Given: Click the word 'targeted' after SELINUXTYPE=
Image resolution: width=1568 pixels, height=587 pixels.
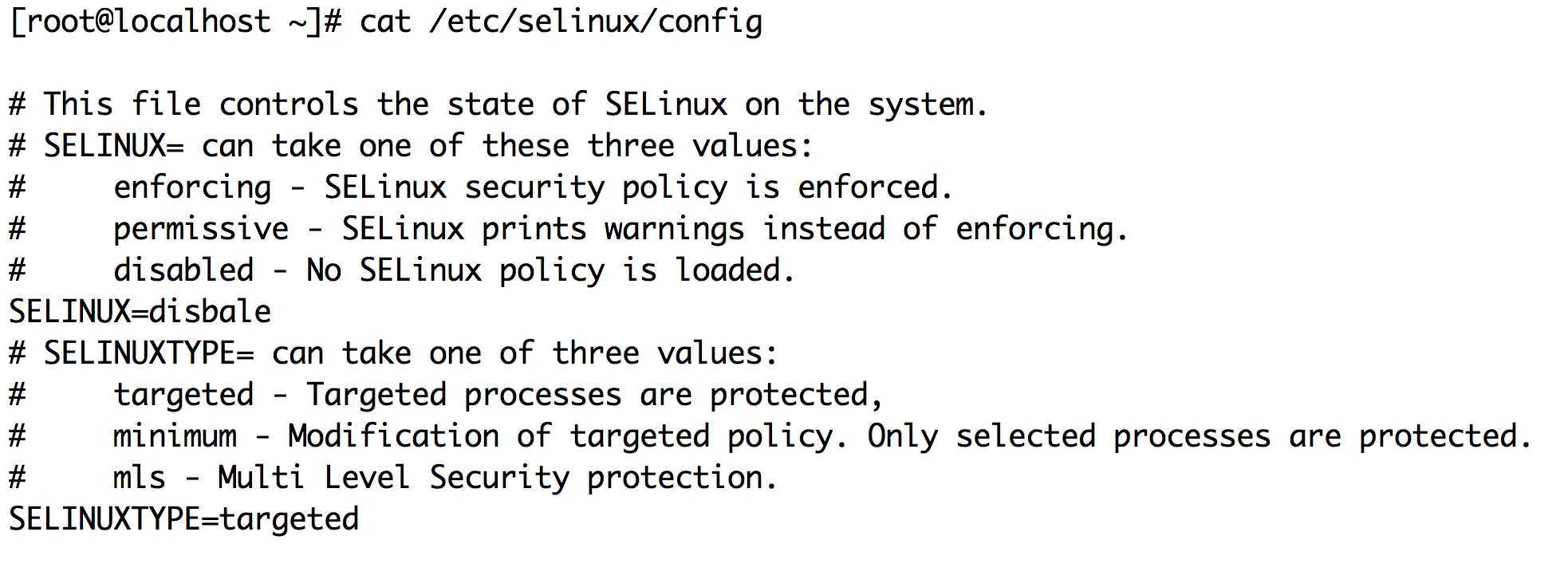Looking at the screenshot, I should pos(290,518).
